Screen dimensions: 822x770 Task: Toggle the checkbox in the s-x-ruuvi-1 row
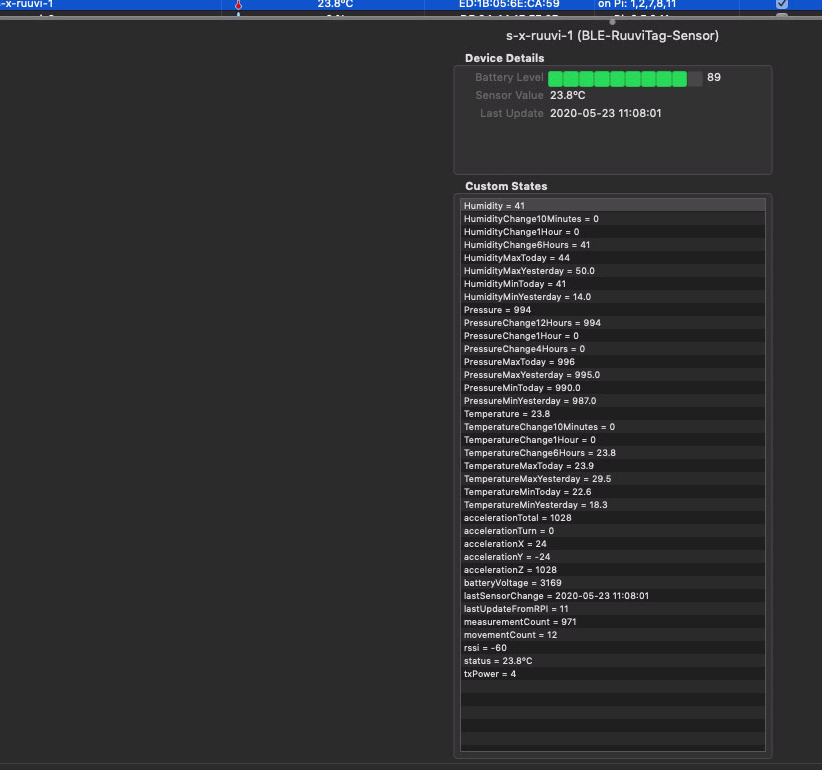(782, 4)
